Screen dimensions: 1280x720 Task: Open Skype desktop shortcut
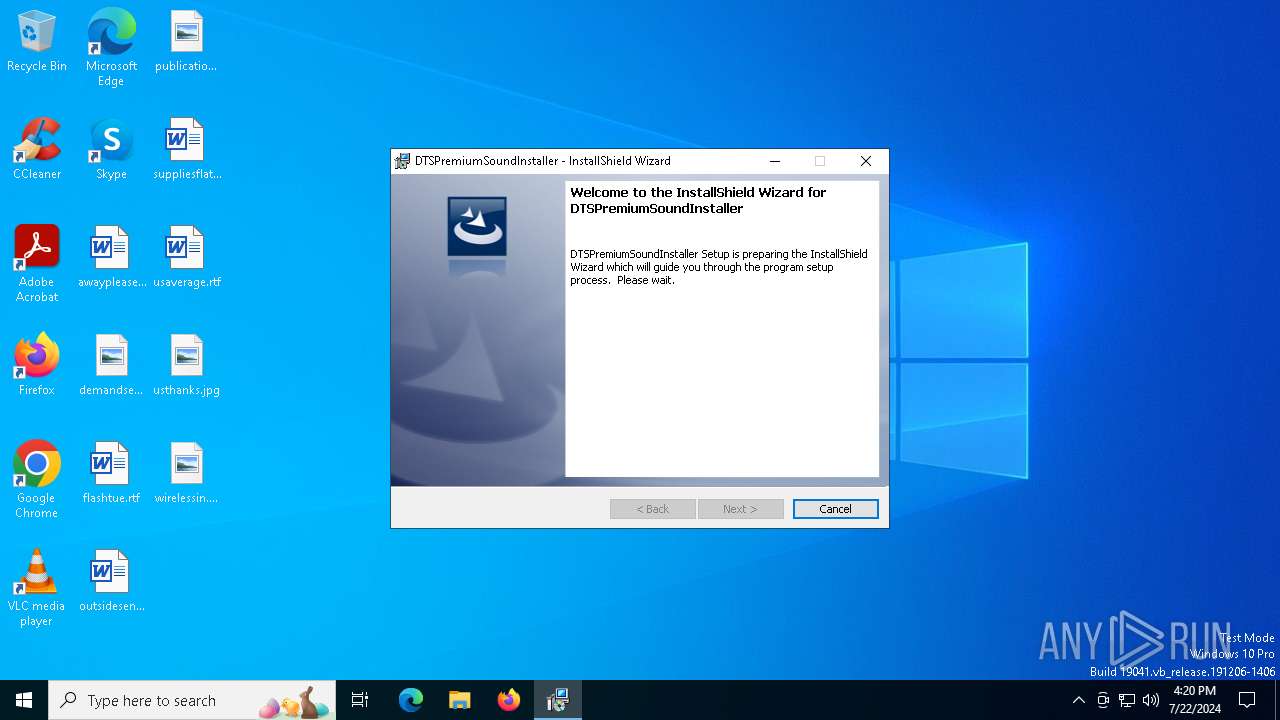[111, 150]
